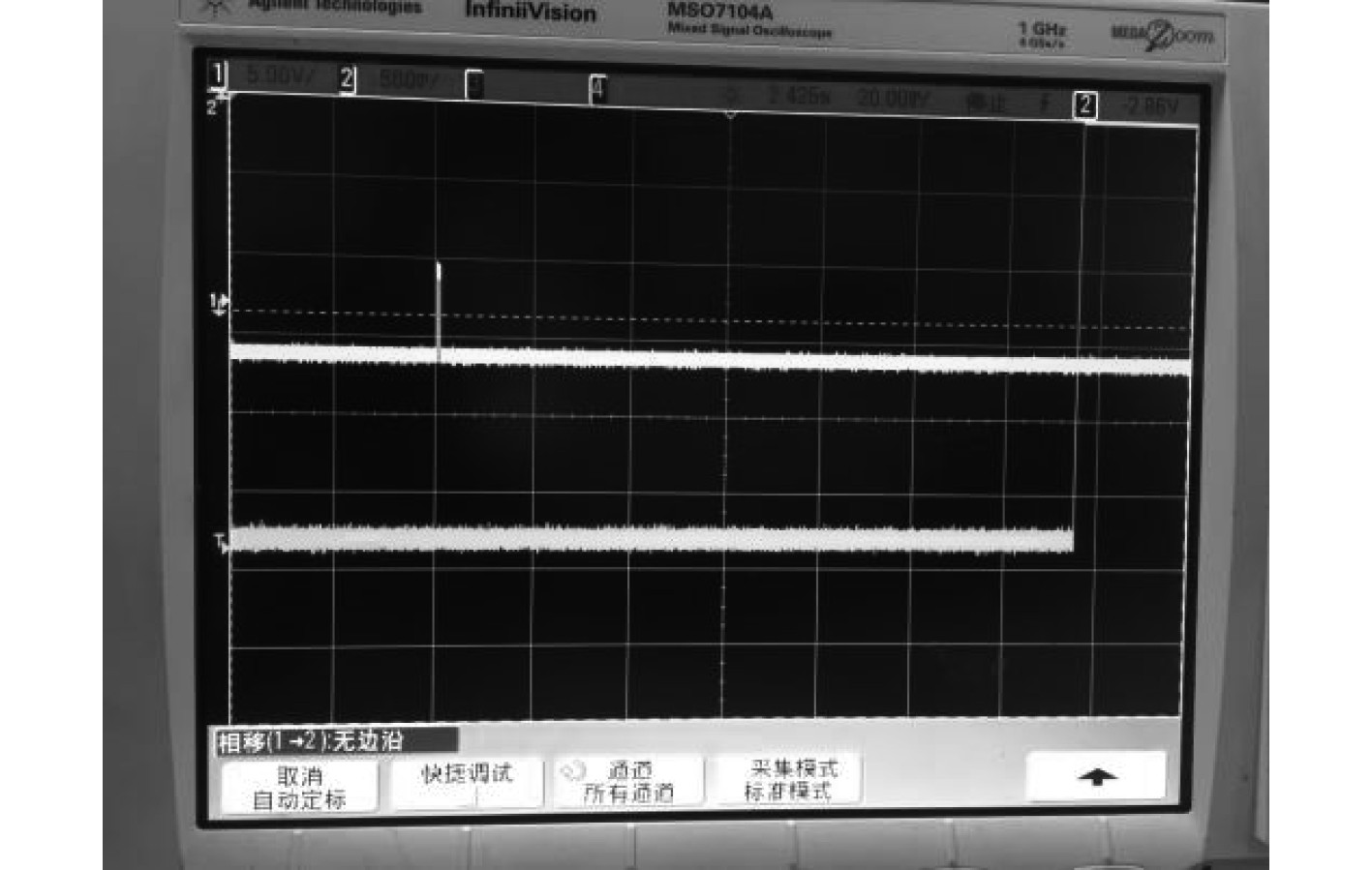Select the channel 3 indicator in top bar
The image size is (1372, 870).
pyautogui.click(x=474, y=85)
